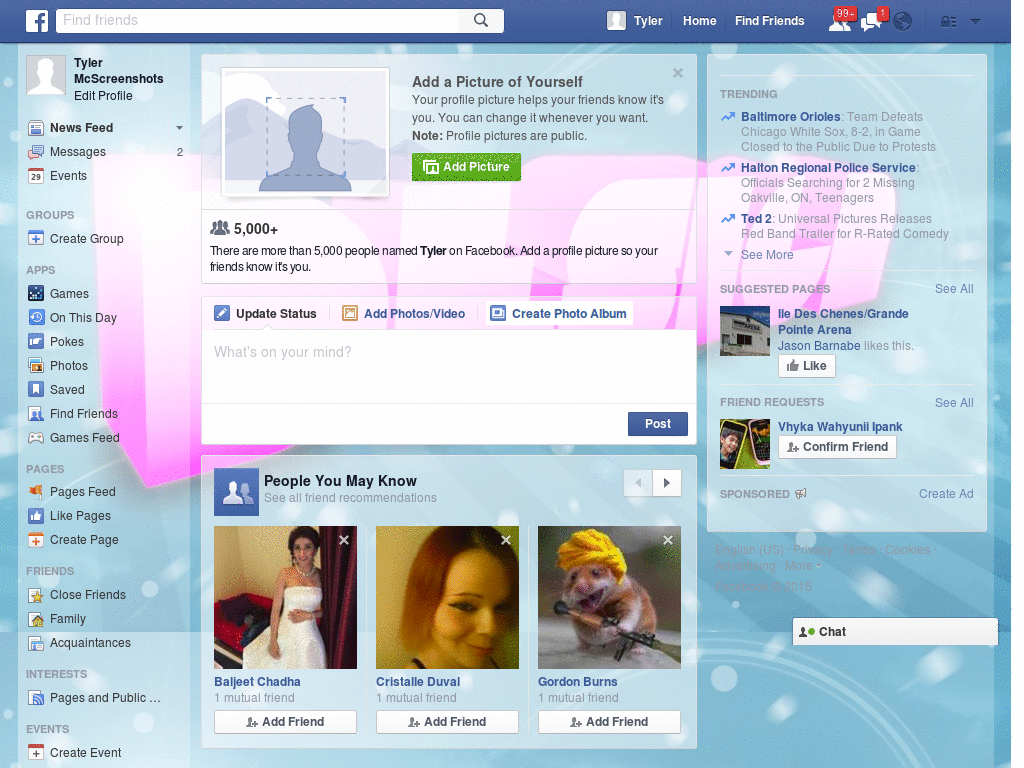Image resolution: width=1024 pixels, height=768 pixels.
Task: Open the Chat bar
Action: [x=895, y=632]
